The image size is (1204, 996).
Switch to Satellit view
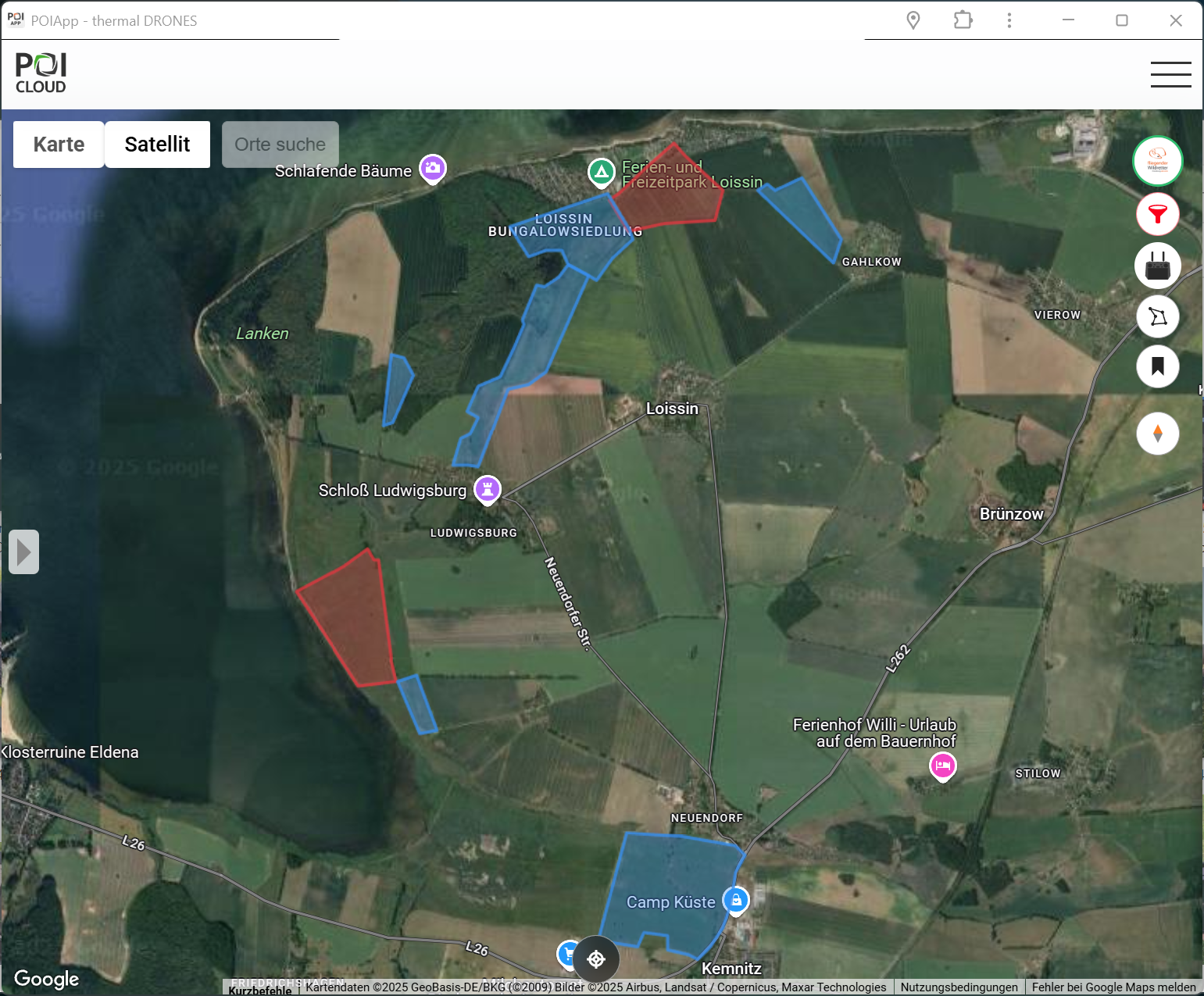157,145
